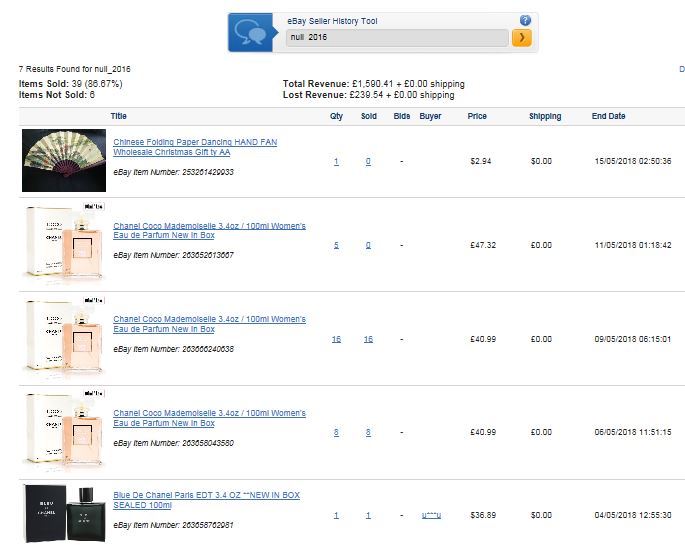
Task: Open Chanel Coco Mademoiselle listing ending 06/05/2018
Action: point(209,418)
